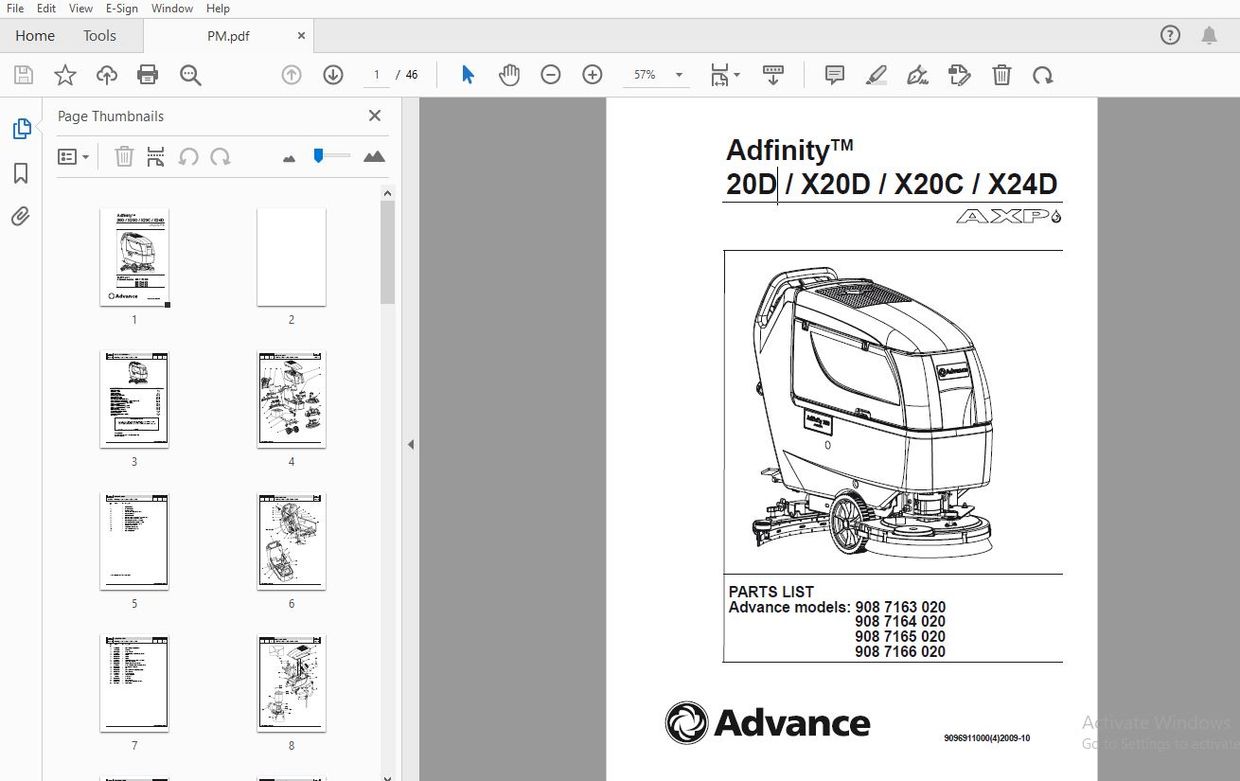Screen dimensions: 1240x781
Task: Add a sticky note comment
Action: coord(833,74)
